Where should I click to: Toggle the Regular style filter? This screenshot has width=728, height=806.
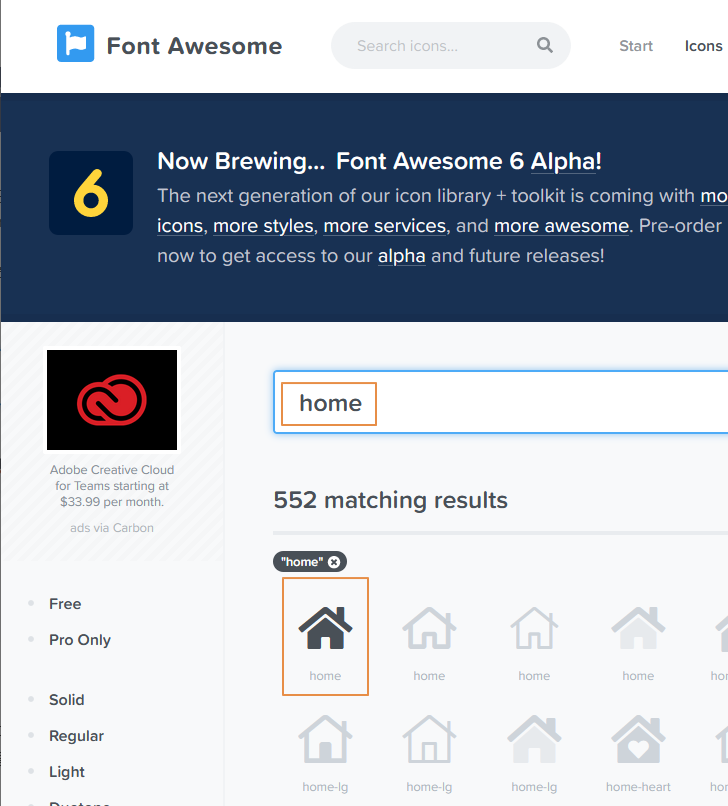[x=76, y=736]
